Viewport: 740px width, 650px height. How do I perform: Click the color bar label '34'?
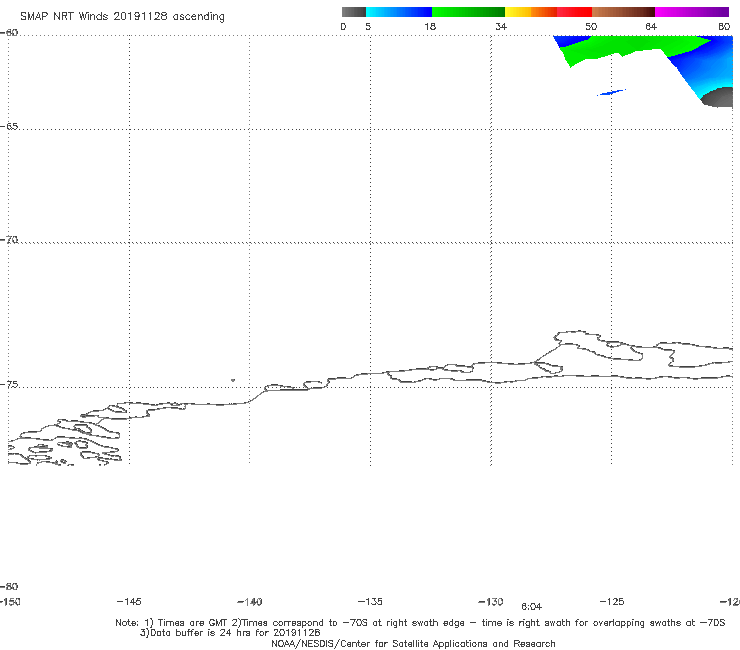pyautogui.click(x=501, y=26)
